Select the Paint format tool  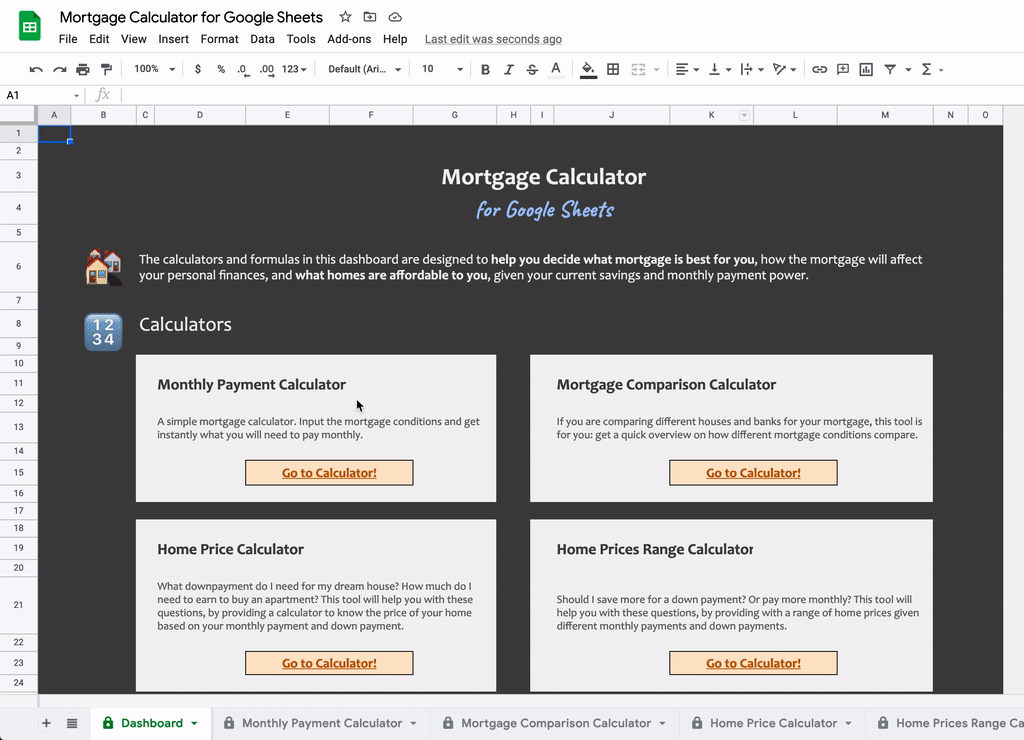(x=106, y=69)
